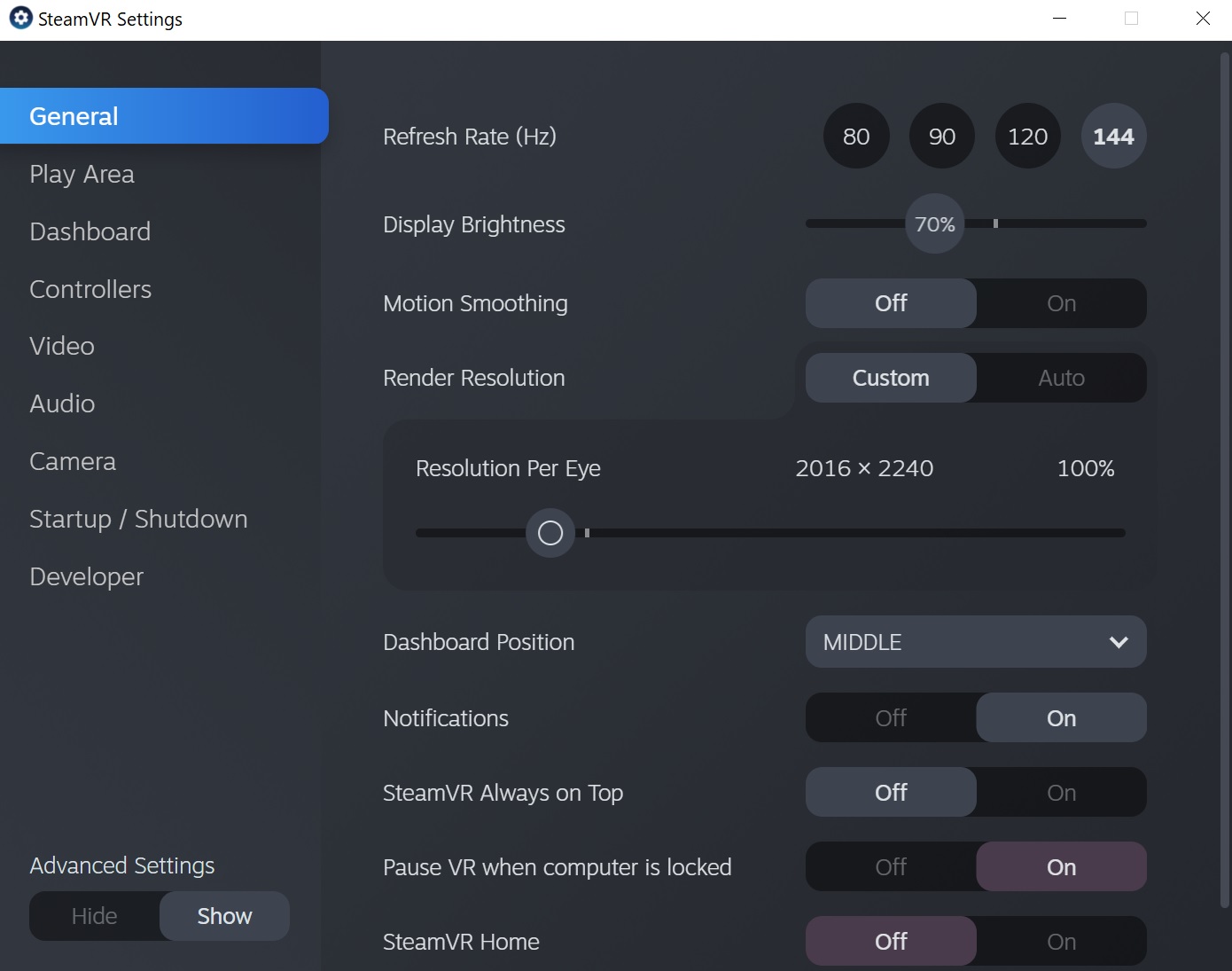Select the Audio settings tab
The image size is (1232, 971).
(62, 403)
